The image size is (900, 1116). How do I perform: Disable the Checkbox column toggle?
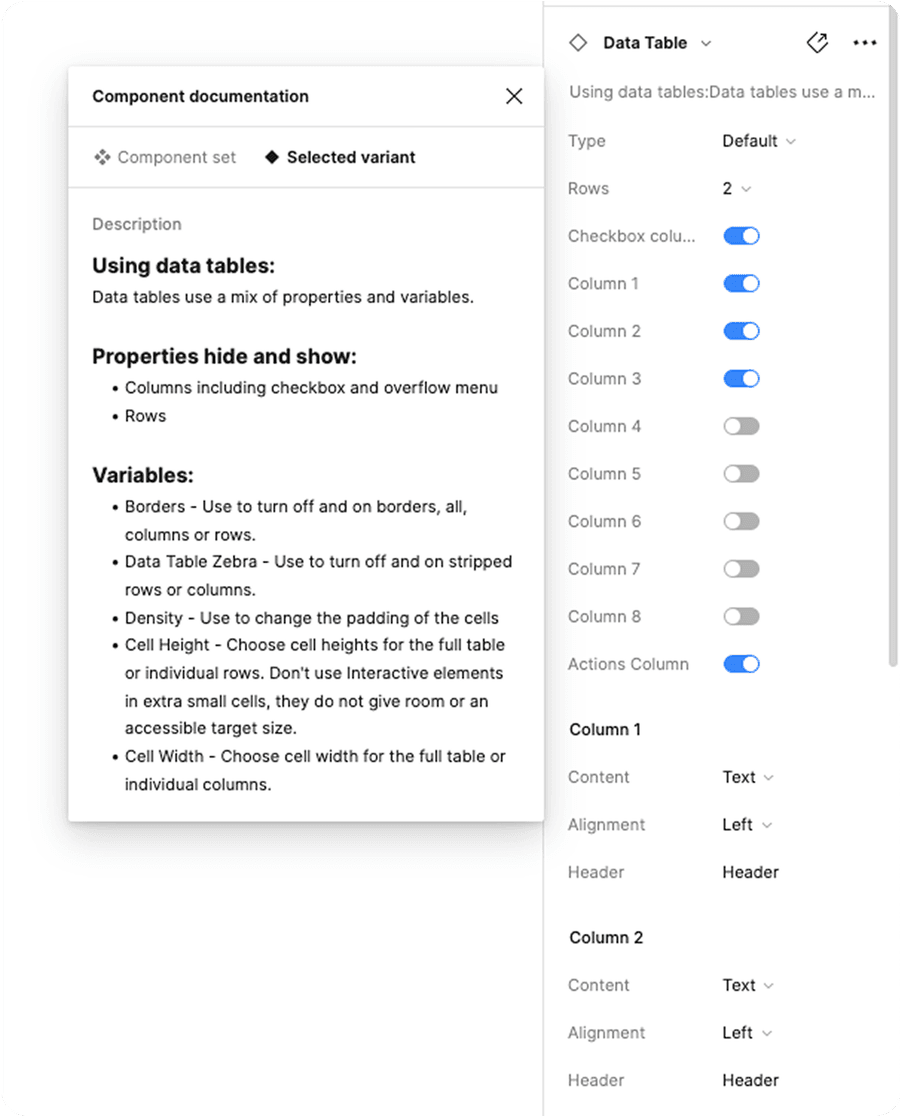(741, 236)
